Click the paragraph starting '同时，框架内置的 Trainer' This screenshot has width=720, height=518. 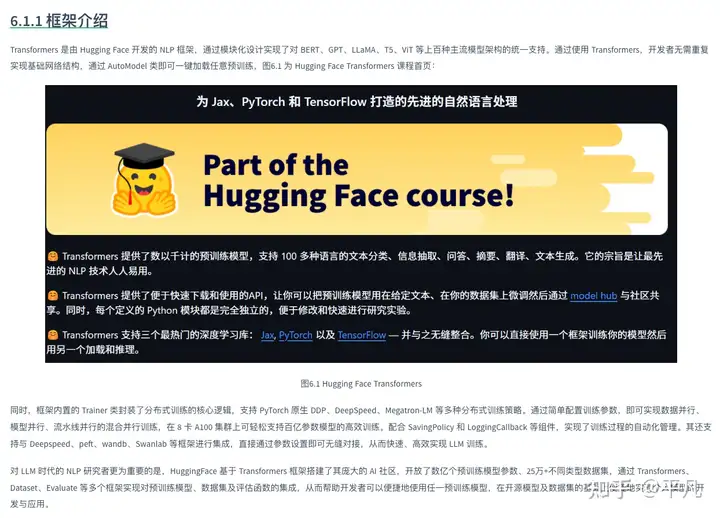[360, 427]
